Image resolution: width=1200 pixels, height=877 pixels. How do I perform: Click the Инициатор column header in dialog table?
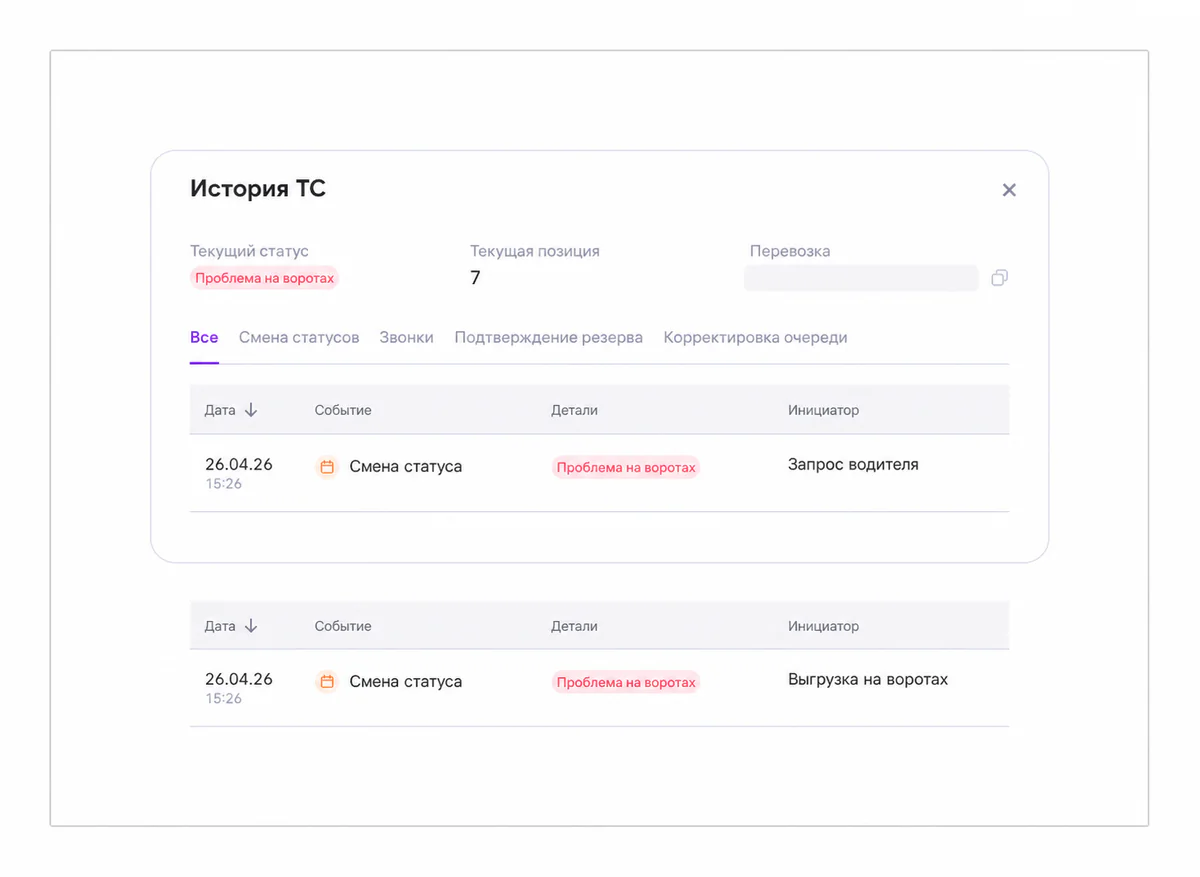[x=823, y=410]
